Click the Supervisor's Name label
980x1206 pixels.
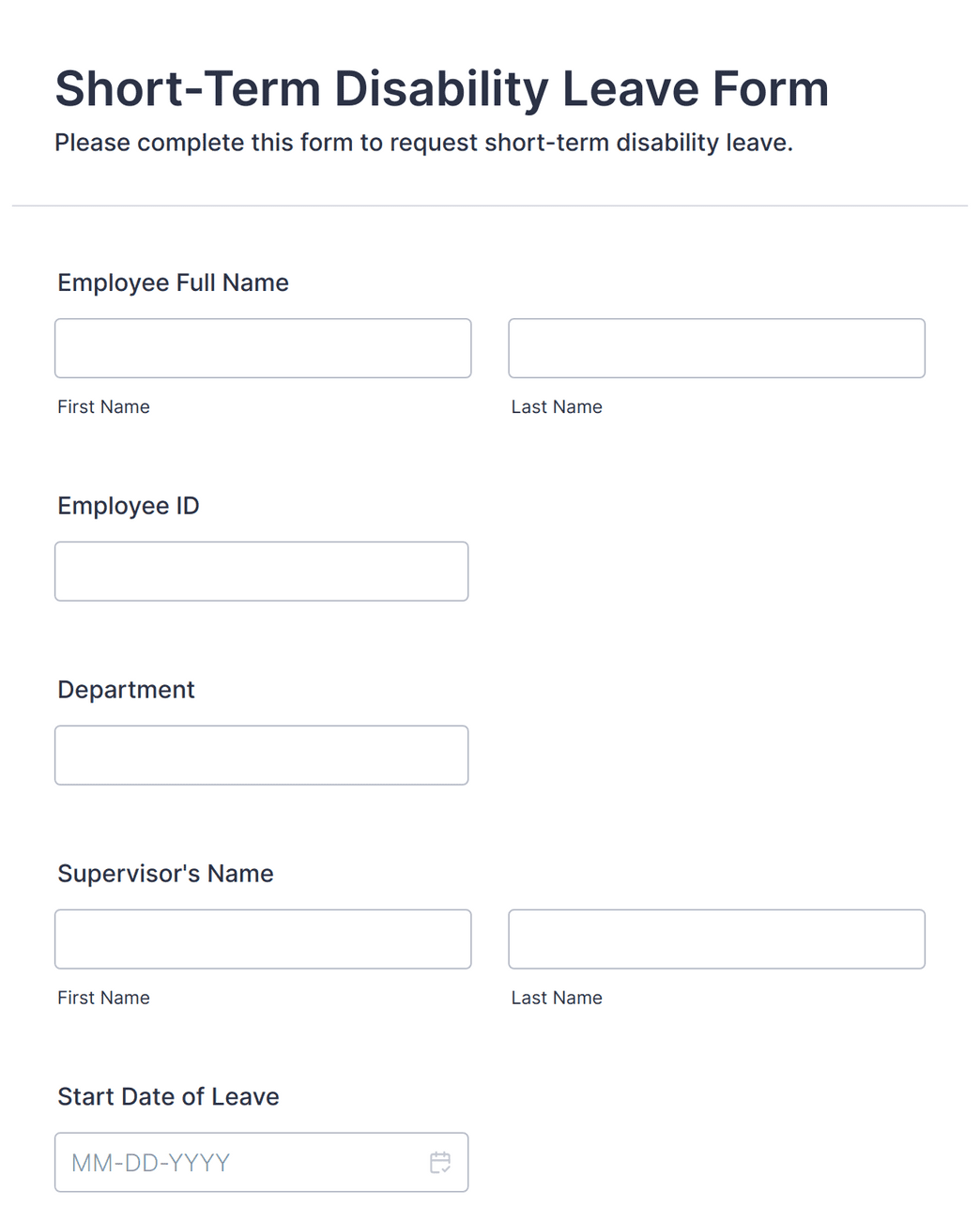click(x=165, y=874)
